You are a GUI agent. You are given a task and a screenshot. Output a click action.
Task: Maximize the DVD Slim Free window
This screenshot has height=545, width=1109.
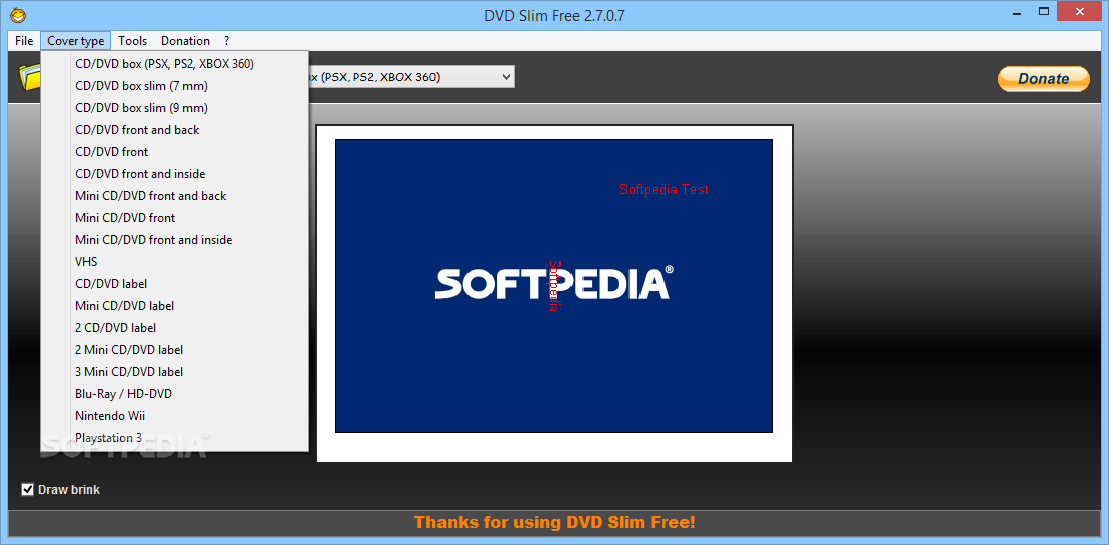(1044, 11)
